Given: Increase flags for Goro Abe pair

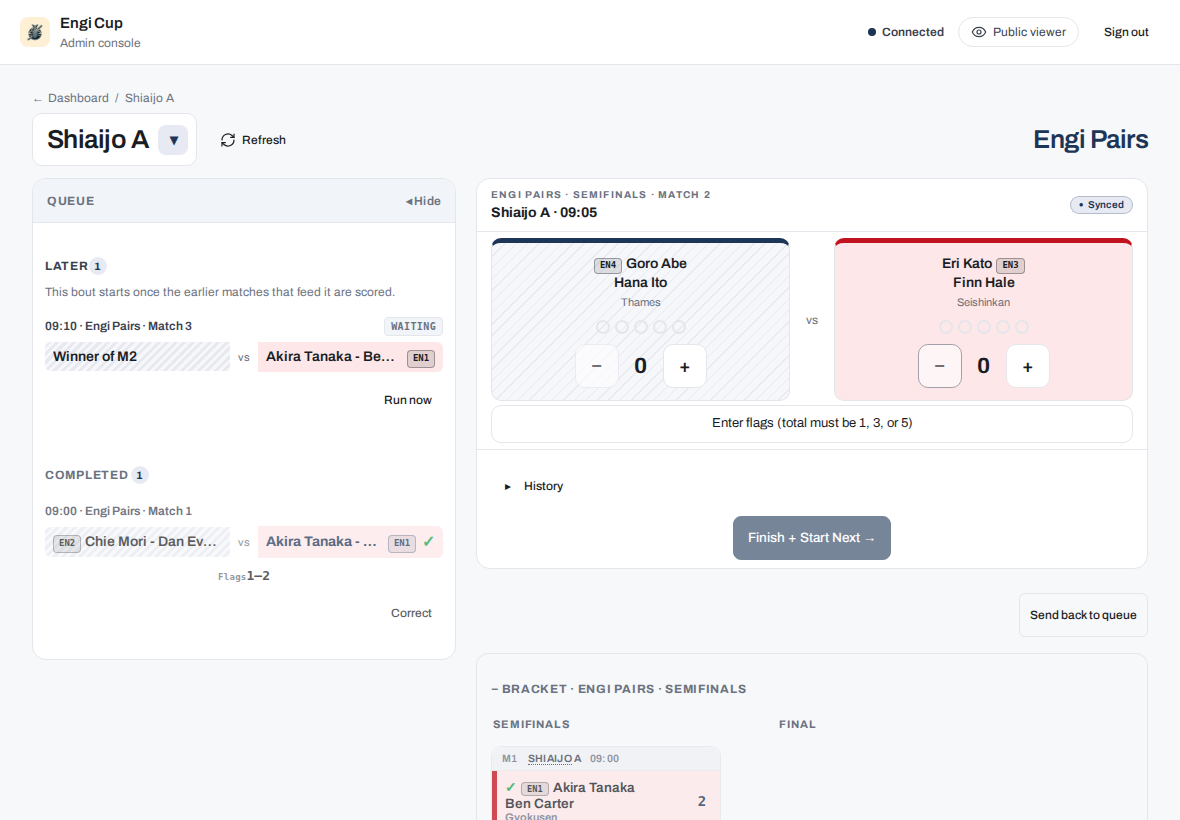Looking at the screenshot, I should pyautogui.click(x=685, y=366).
